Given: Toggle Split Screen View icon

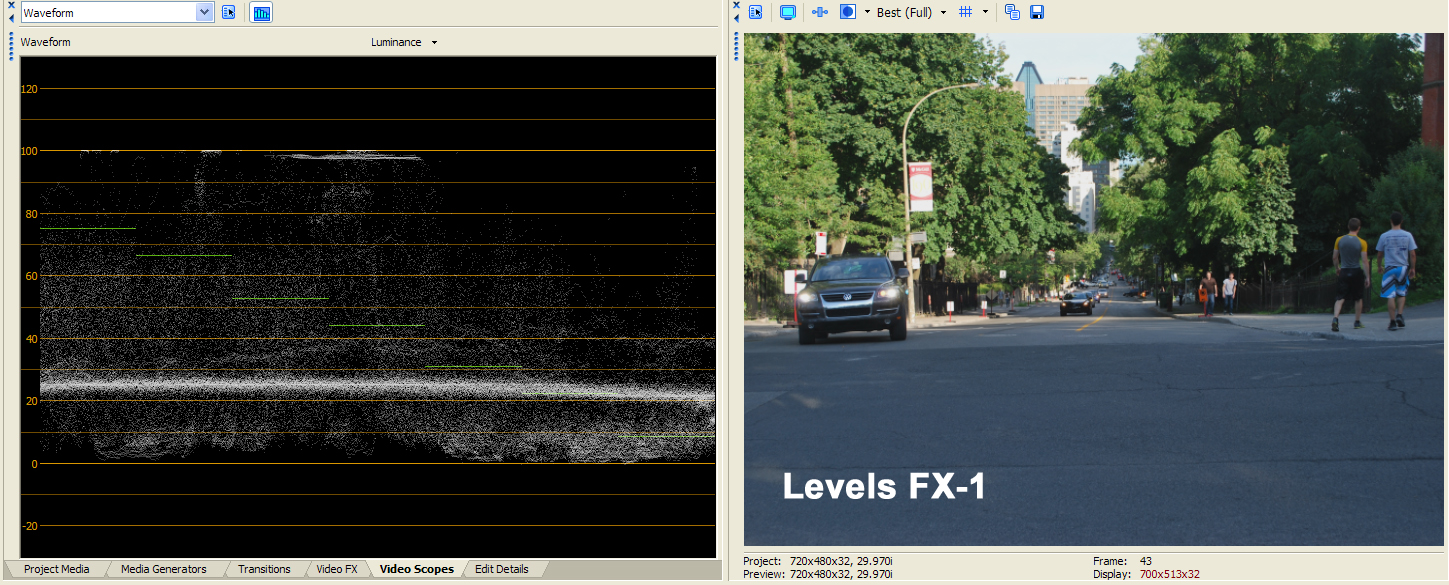Looking at the screenshot, I should [848, 12].
